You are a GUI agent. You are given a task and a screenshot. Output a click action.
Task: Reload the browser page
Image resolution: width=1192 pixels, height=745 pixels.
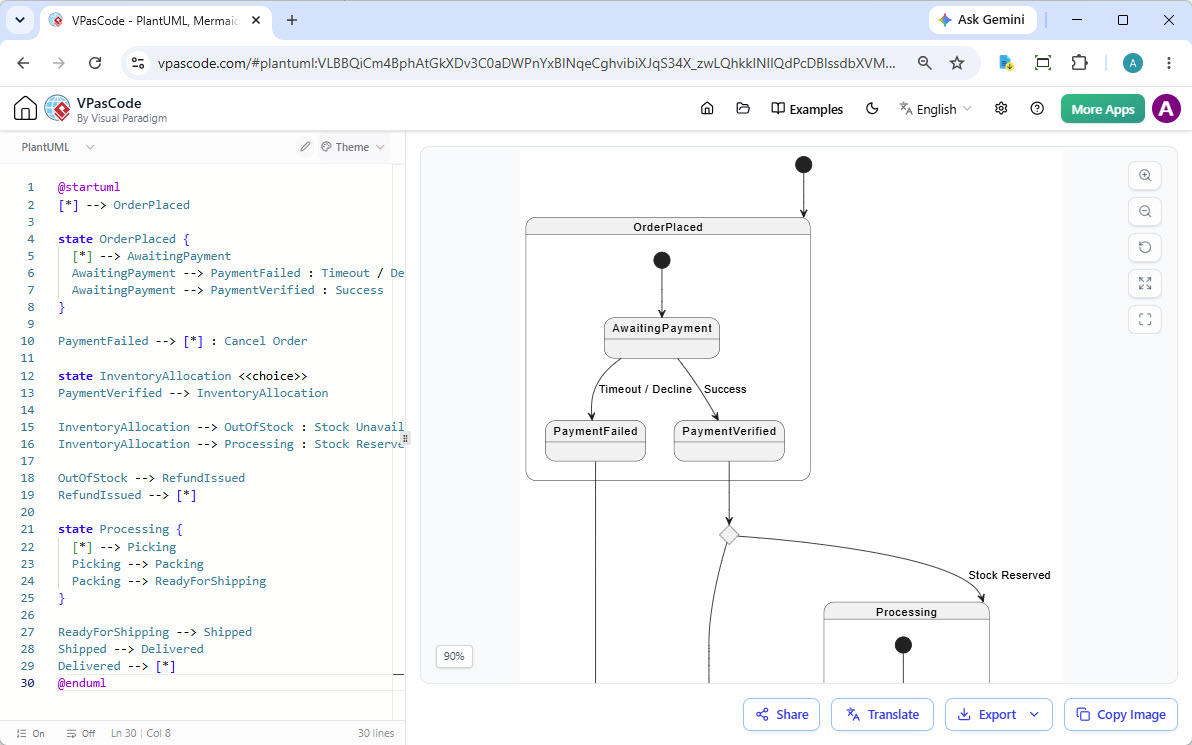[x=95, y=63]
